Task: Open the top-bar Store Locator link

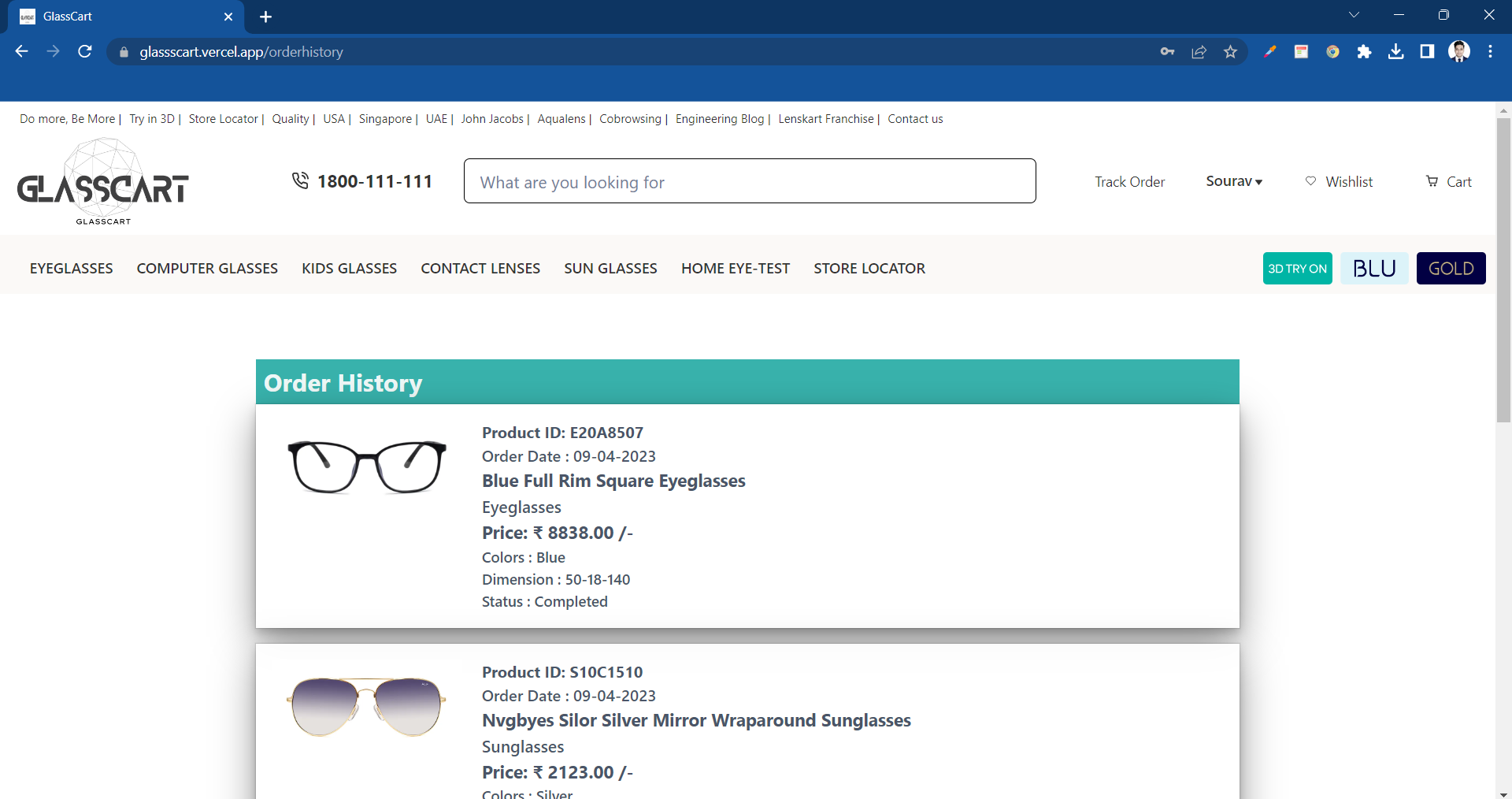Action: pyautogui.click(x=223, y=119)
